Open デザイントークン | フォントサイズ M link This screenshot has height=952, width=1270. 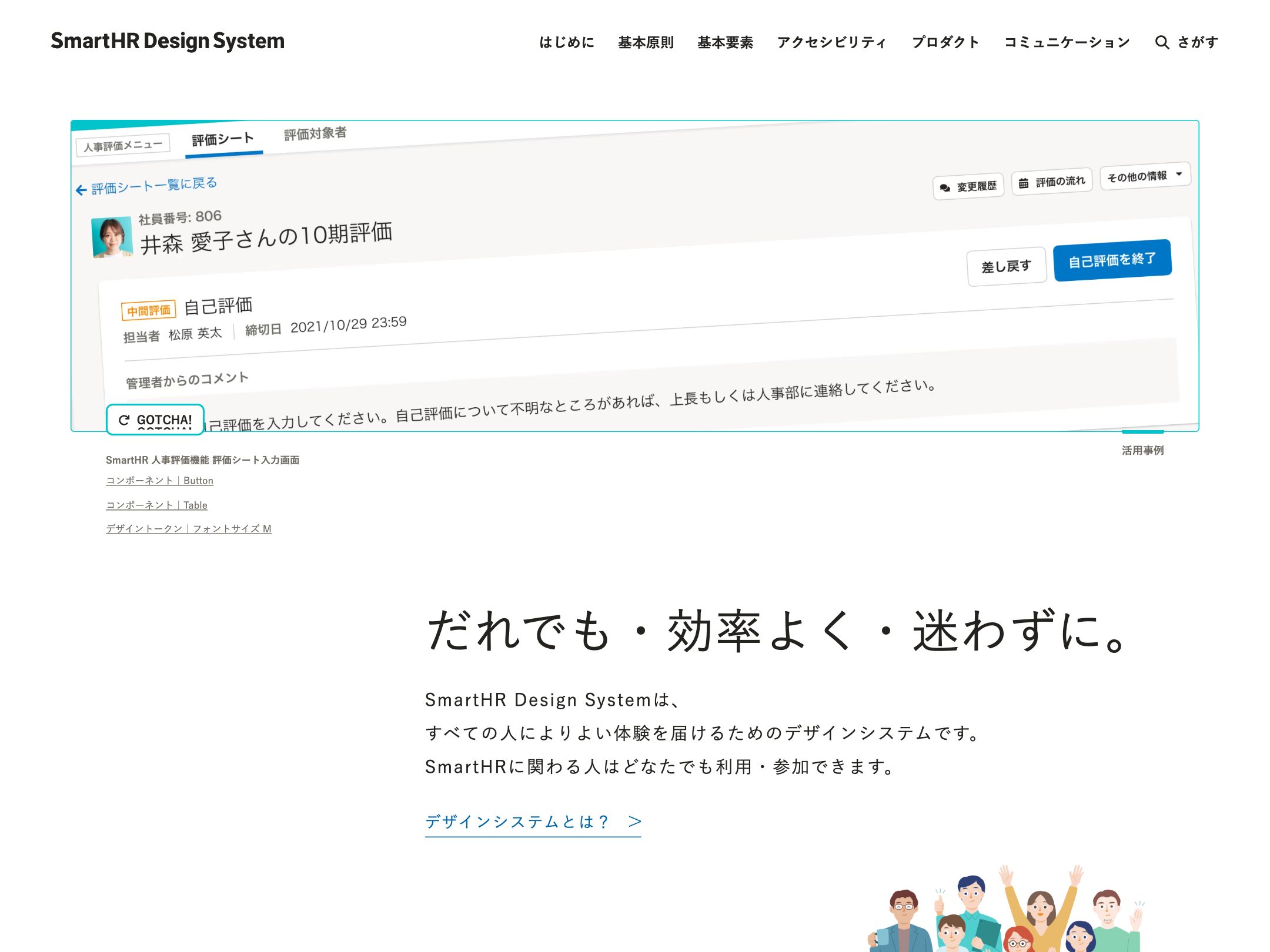[x=189, y=529]
